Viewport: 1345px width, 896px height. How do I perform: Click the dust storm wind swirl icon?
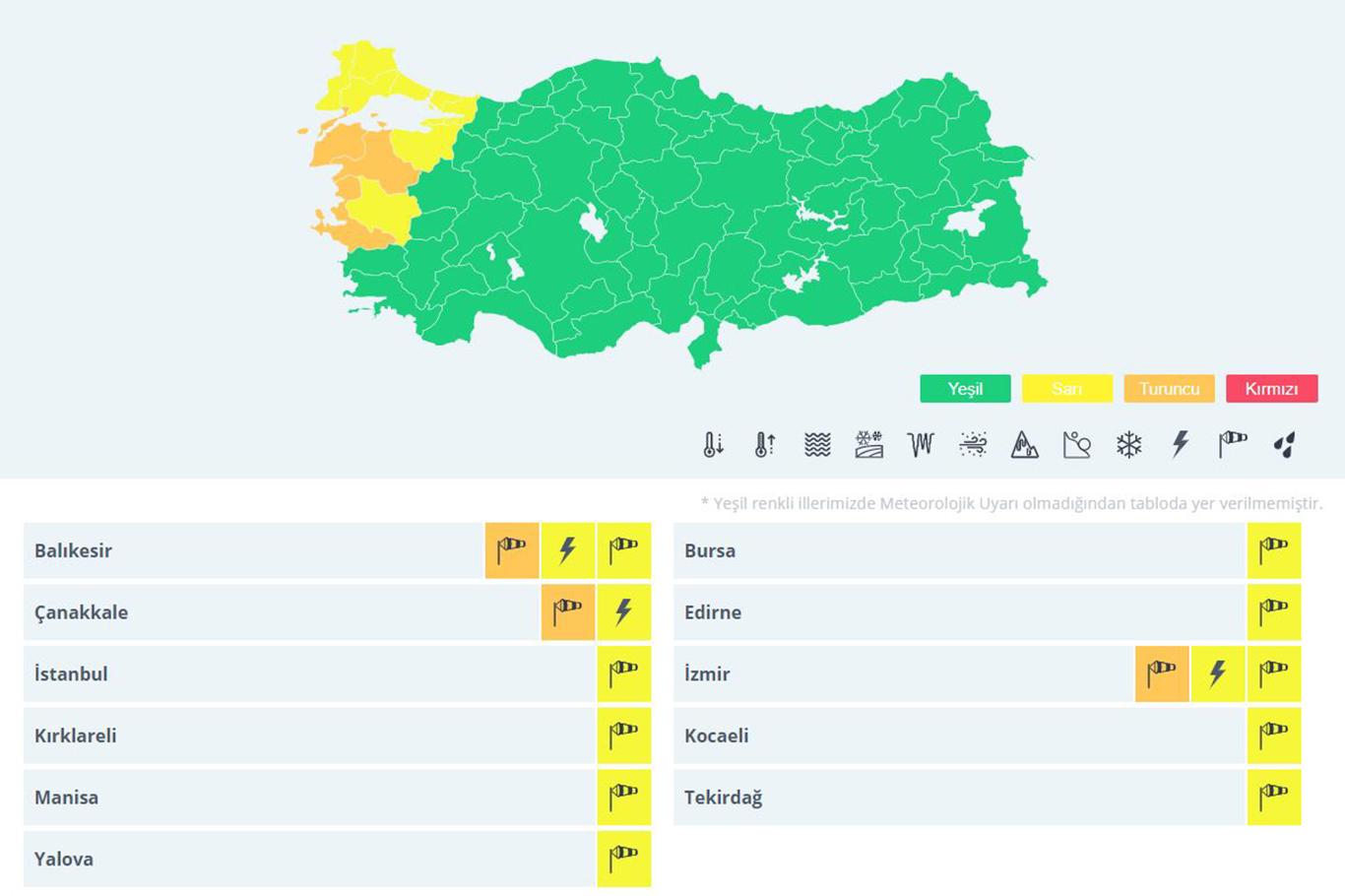tap(973, 445)
